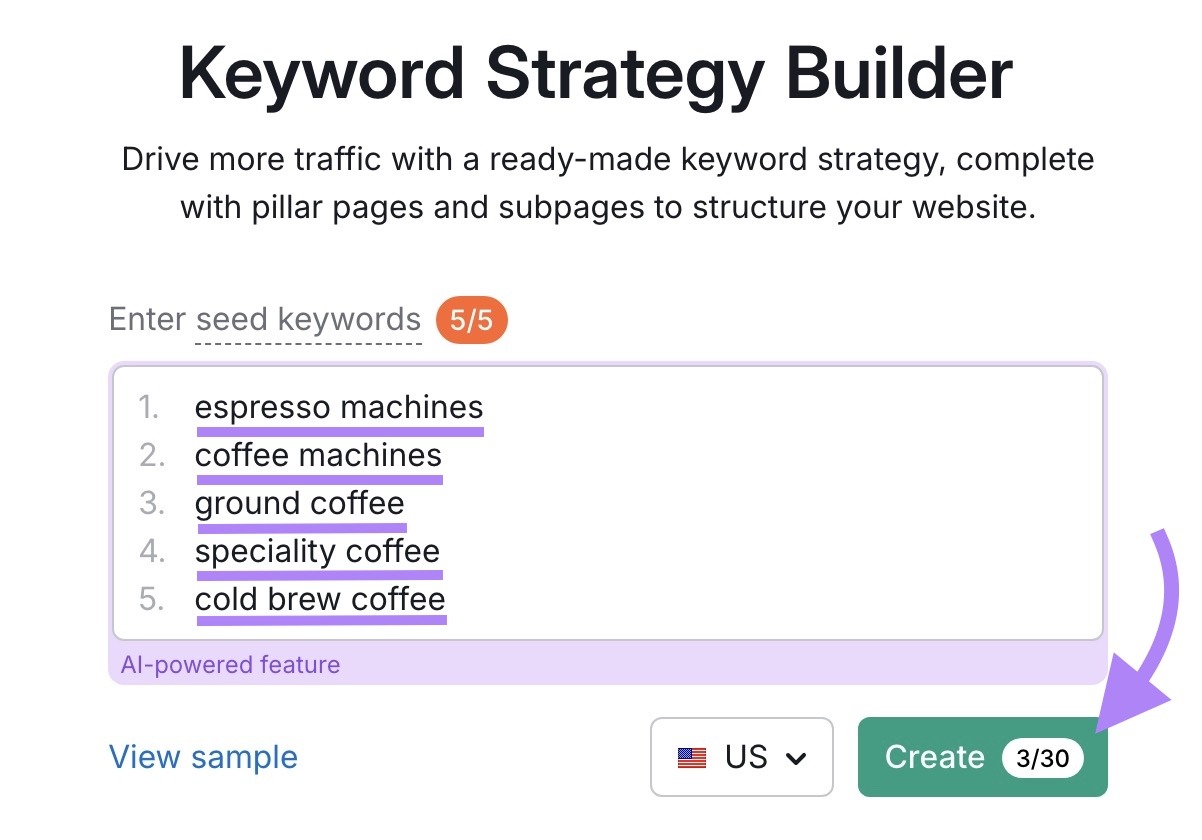Click the list number 5 marker

[149, 599]
